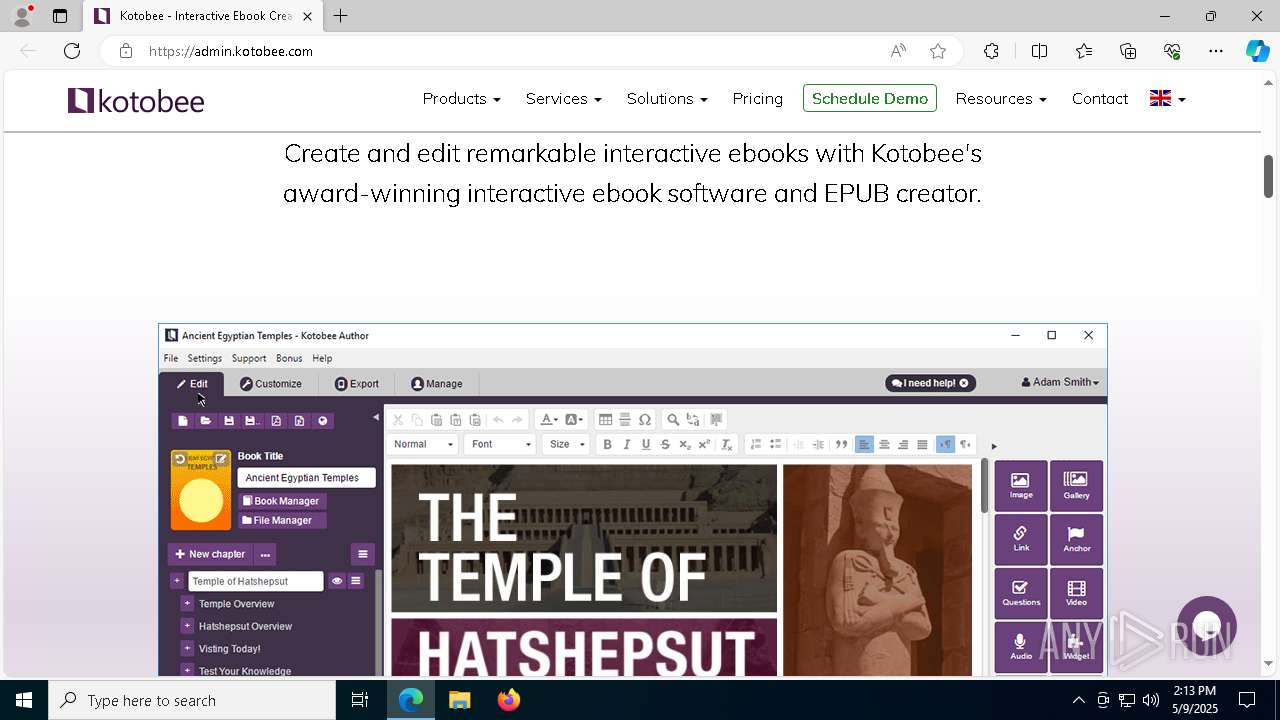
Task: Switch to the Manage tab
Action: 437,384
